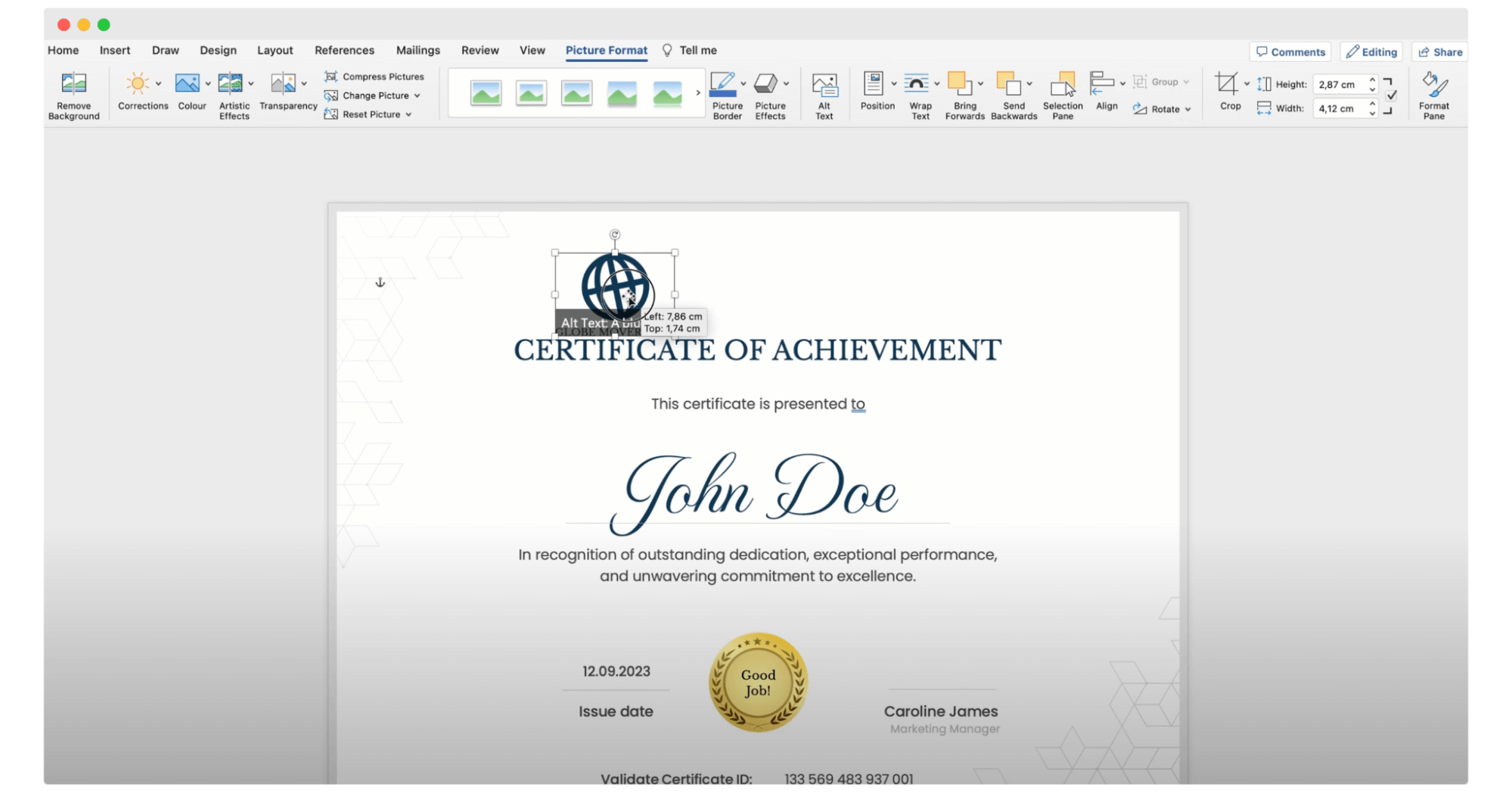Increase the Height stepper value
The height and width of the screenshot is (793, 1512).
coord(1372,79)
